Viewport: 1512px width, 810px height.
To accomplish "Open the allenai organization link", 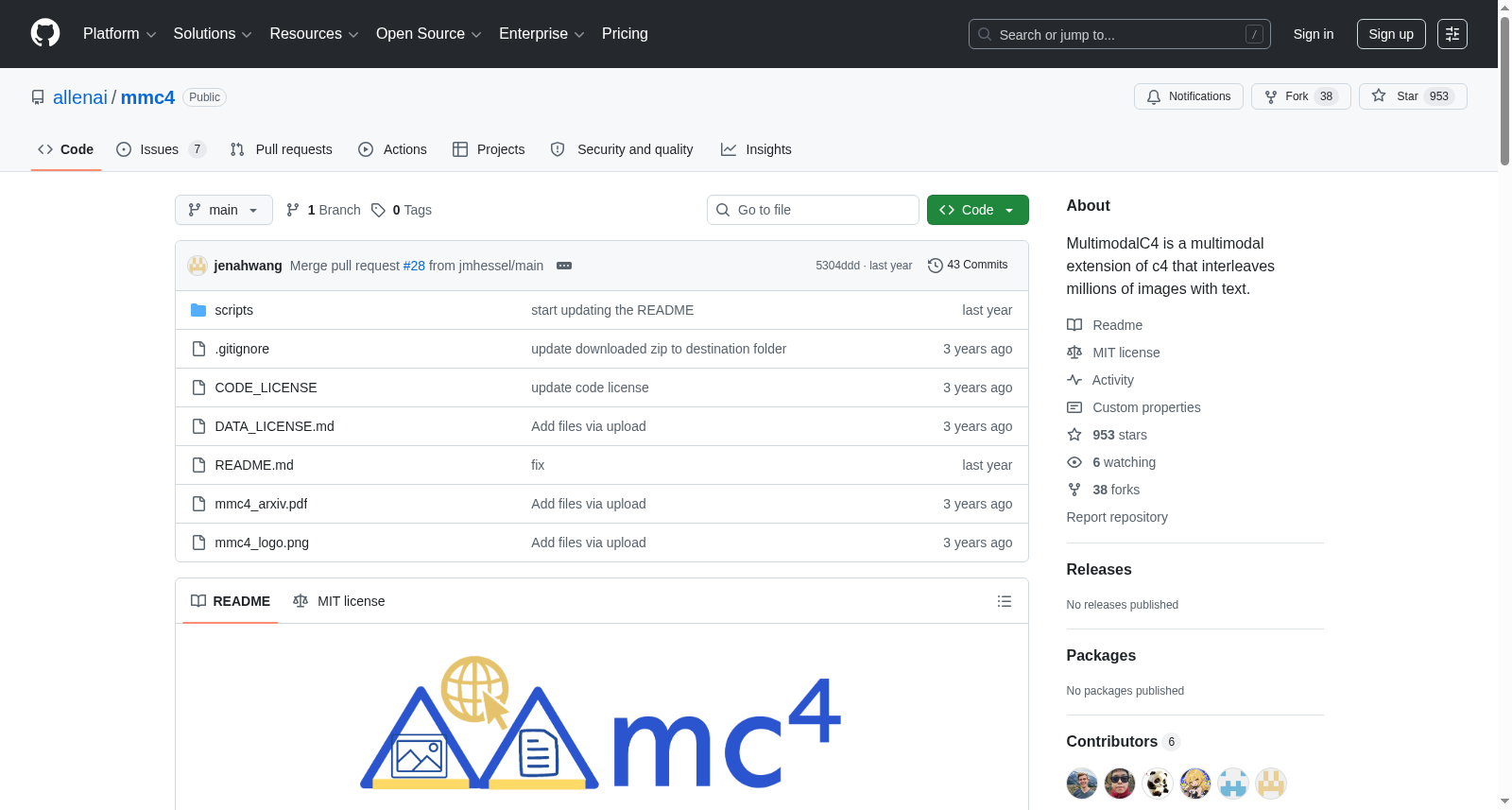I will tap(80, 97).
